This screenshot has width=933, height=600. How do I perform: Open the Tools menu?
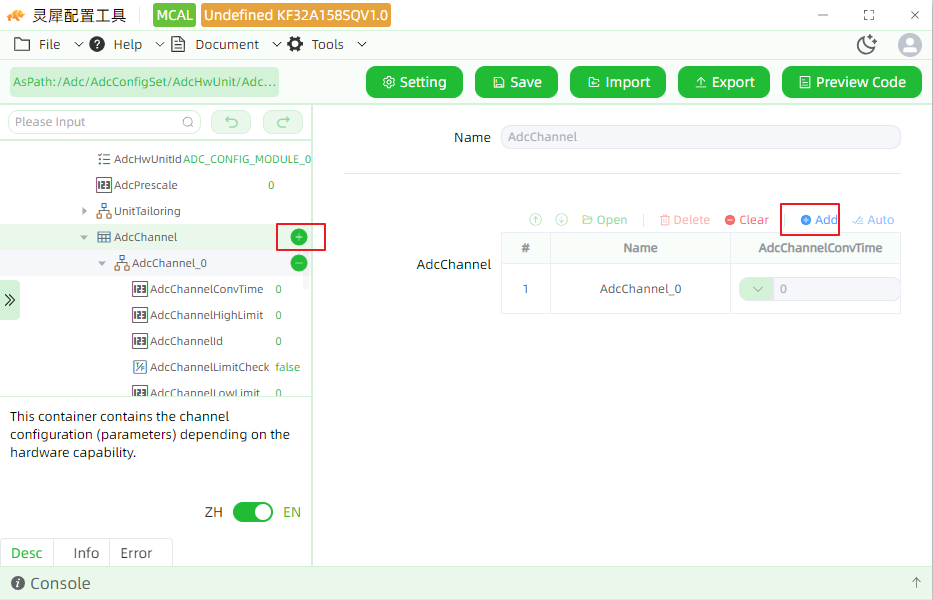tap(327, 45)
